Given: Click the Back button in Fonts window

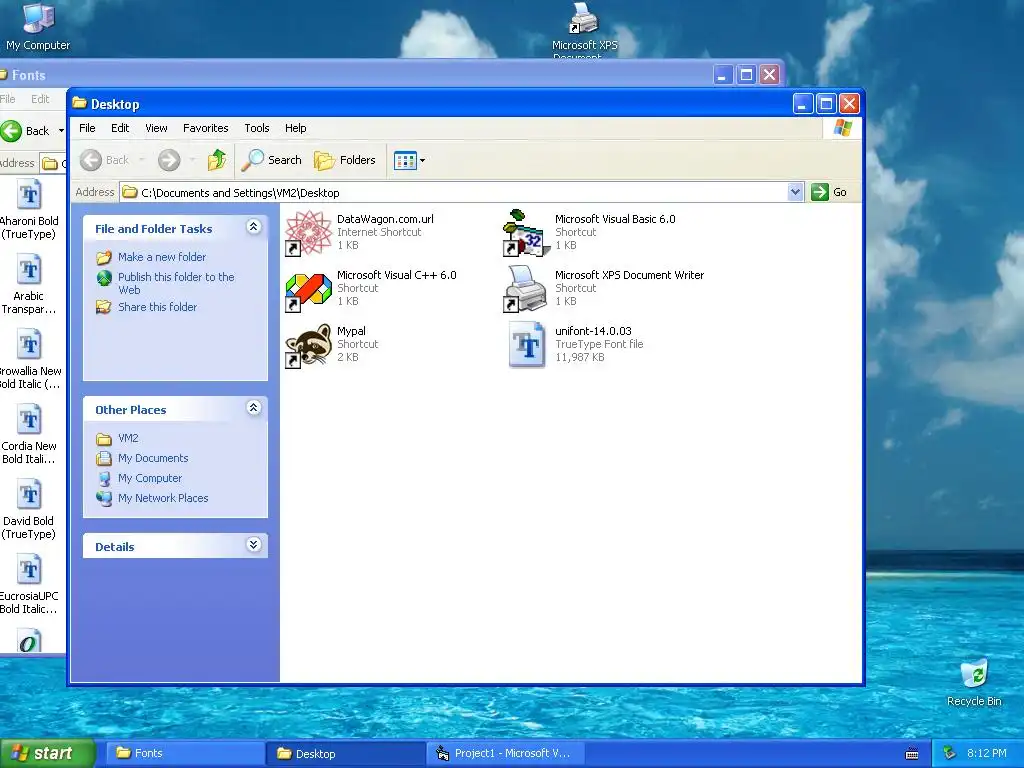Looking at the screenshot, I should [26, 131].
